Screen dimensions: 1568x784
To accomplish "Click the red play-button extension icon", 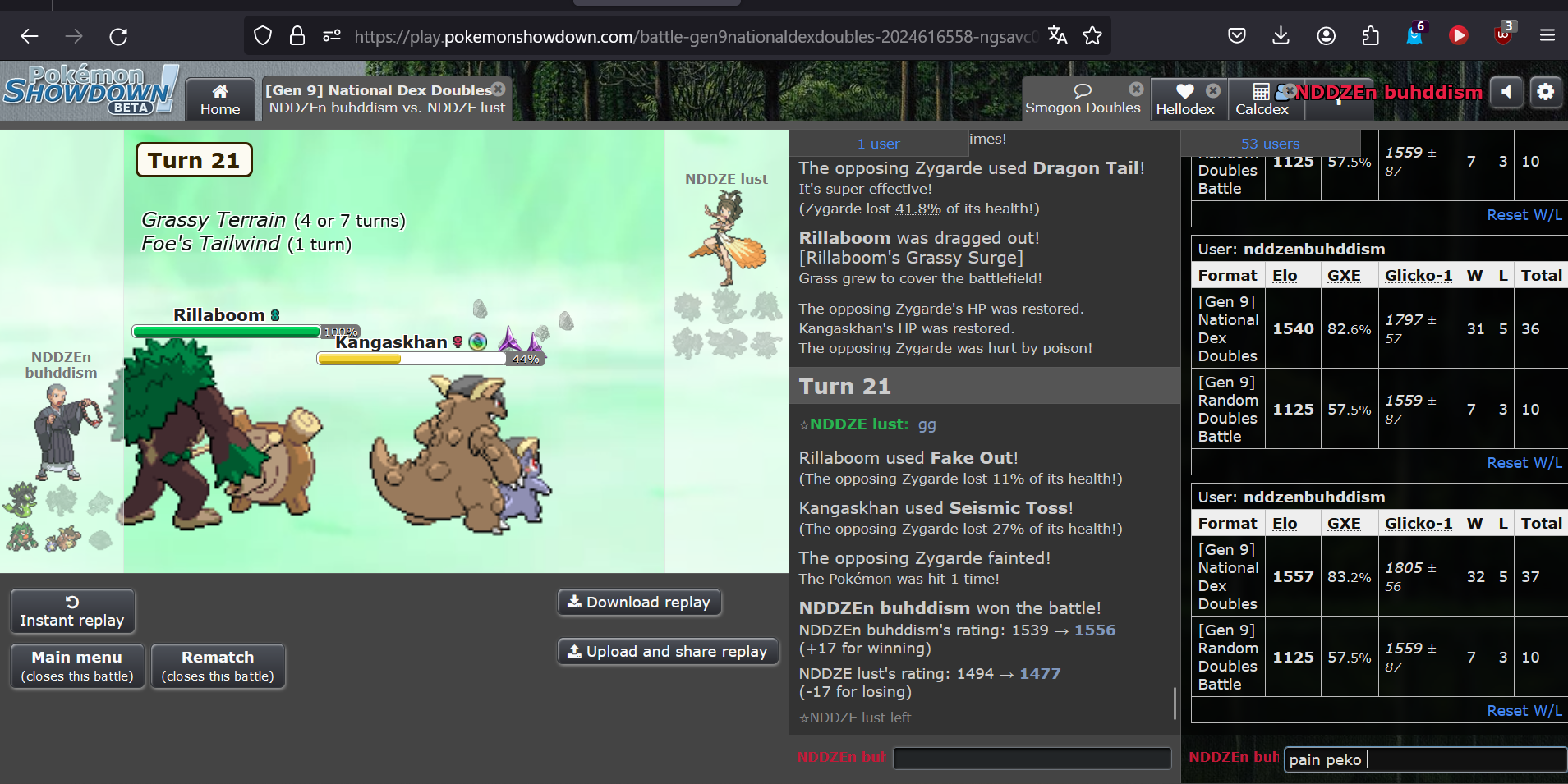I will pyautogui.click(x=1459, y=35).
